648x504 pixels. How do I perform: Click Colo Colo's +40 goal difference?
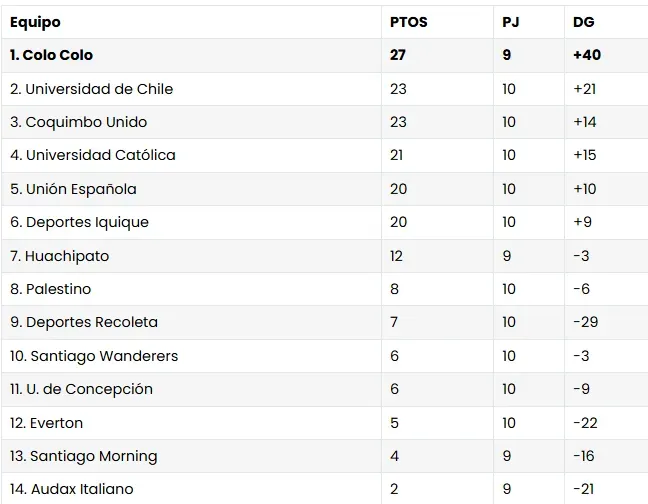coord(587,55)
